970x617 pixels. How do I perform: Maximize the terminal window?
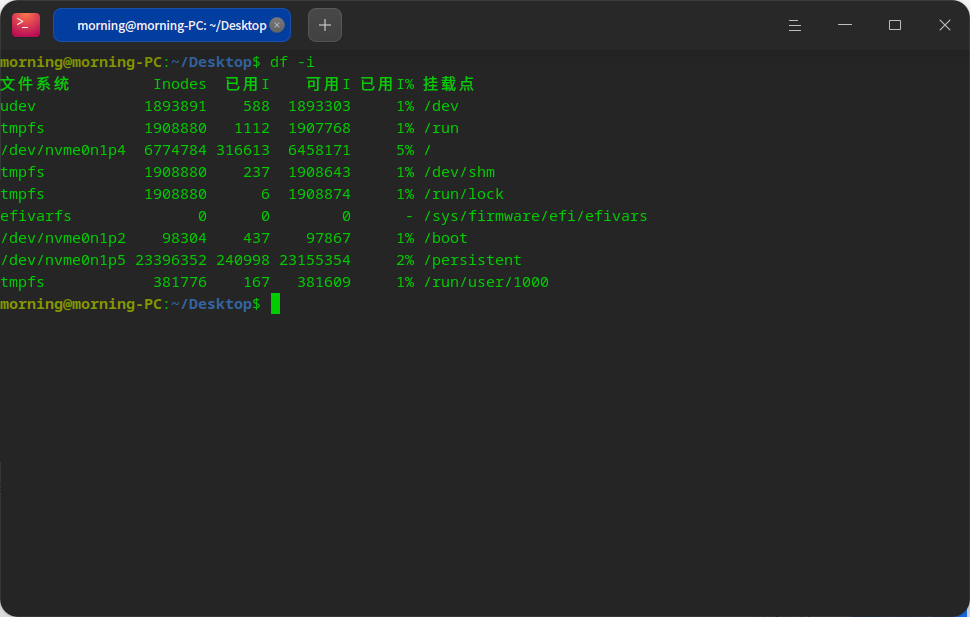[x=895, y=25]
